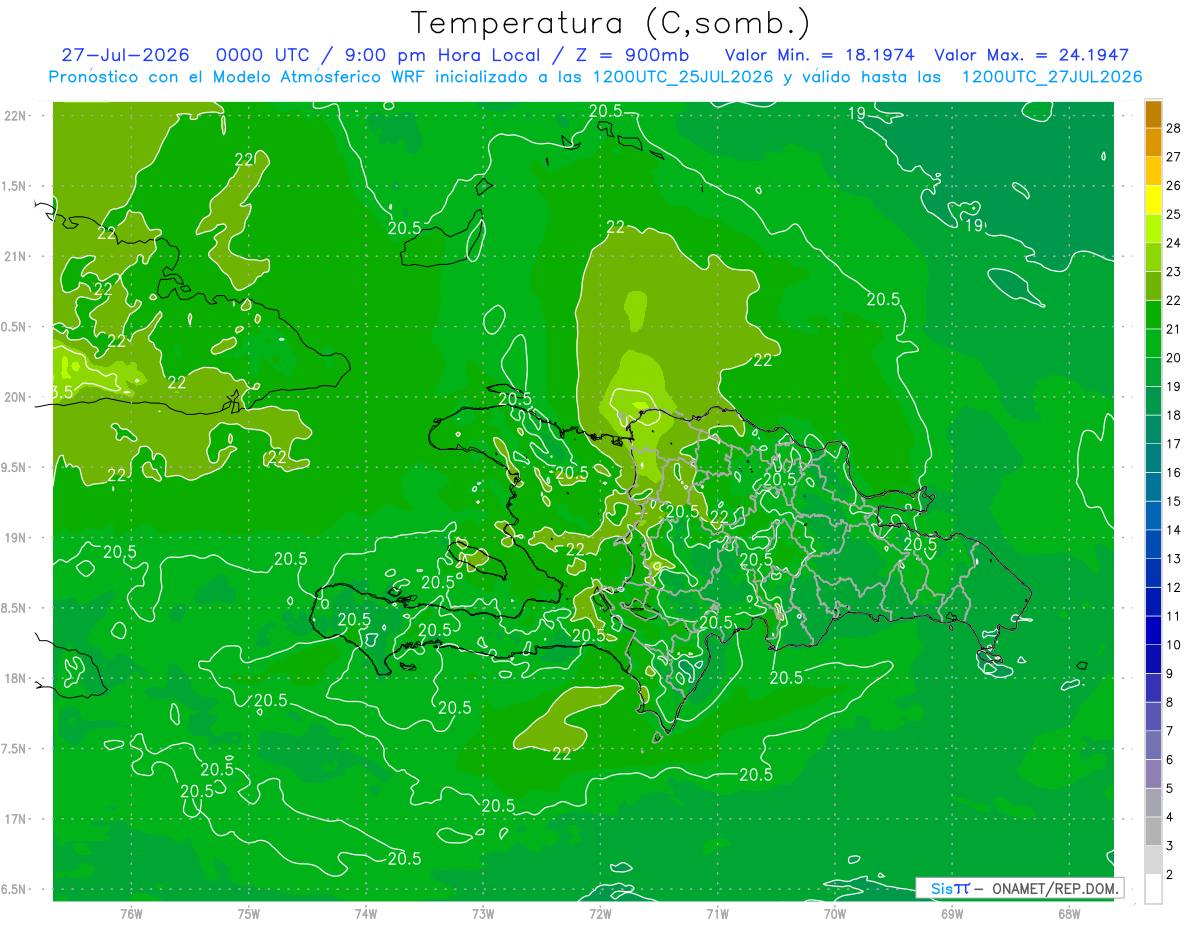Click the 'Valor Min. = 18.1974' readout
This screenshot has height=927, width=1200.
[x=819, y=55]
